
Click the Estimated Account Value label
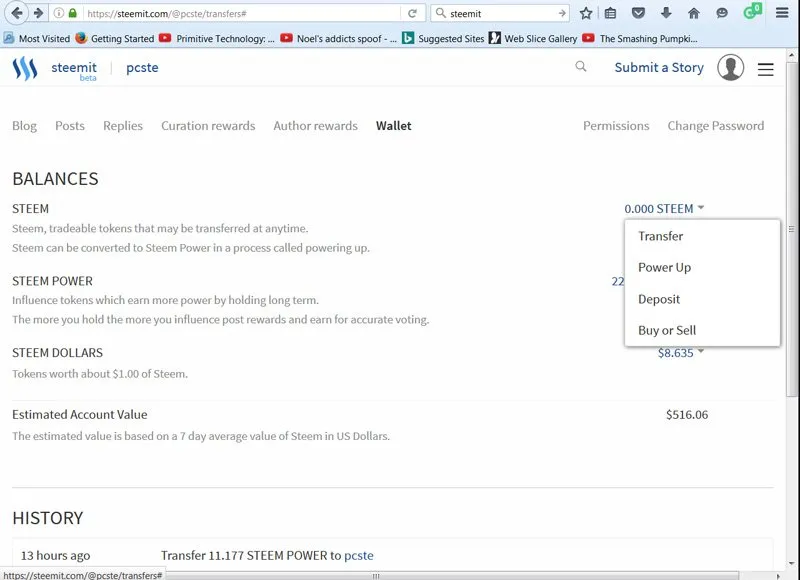pyautogui.click(x=80, y=415)
